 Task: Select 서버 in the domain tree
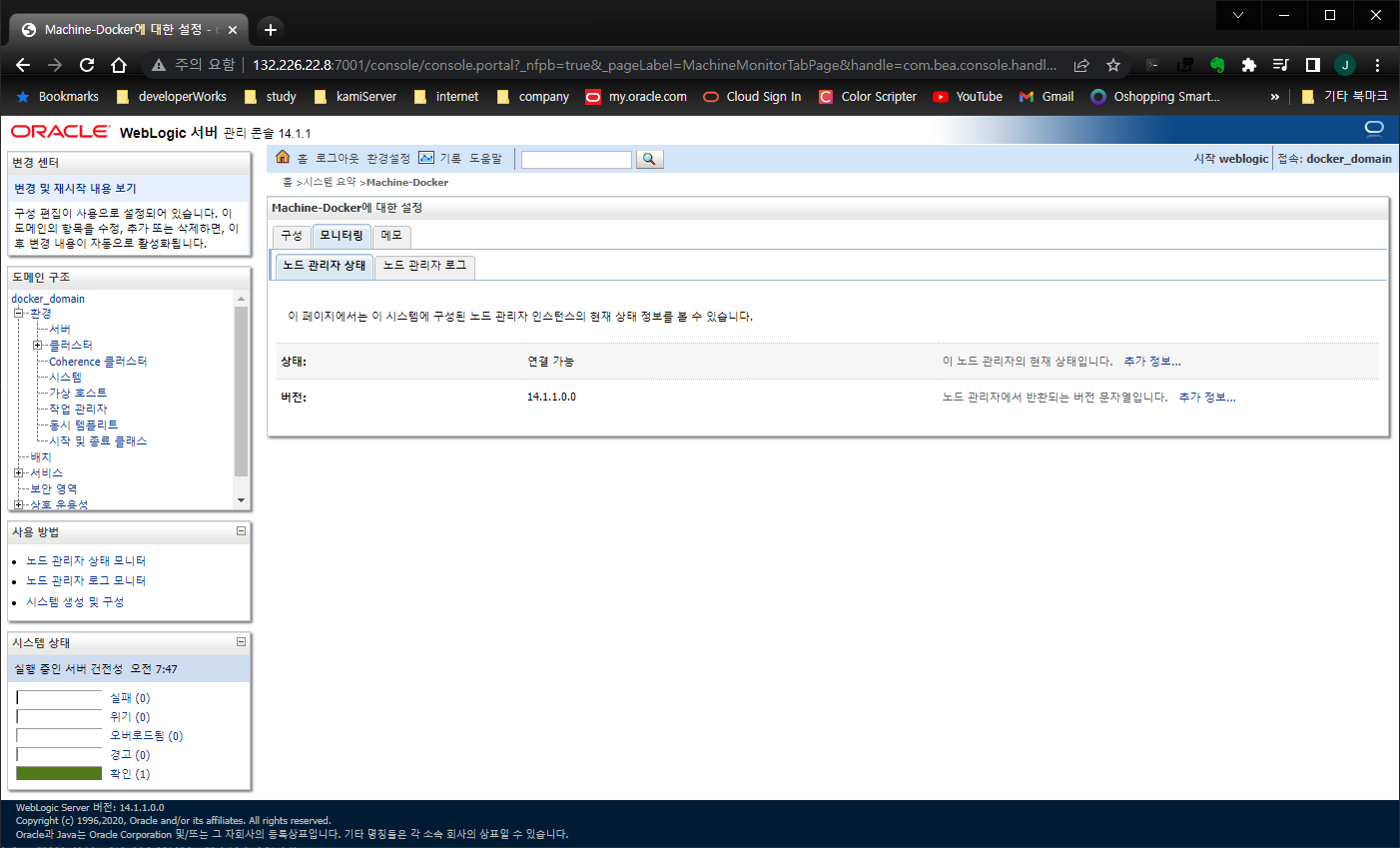click(x=60, y=330)
